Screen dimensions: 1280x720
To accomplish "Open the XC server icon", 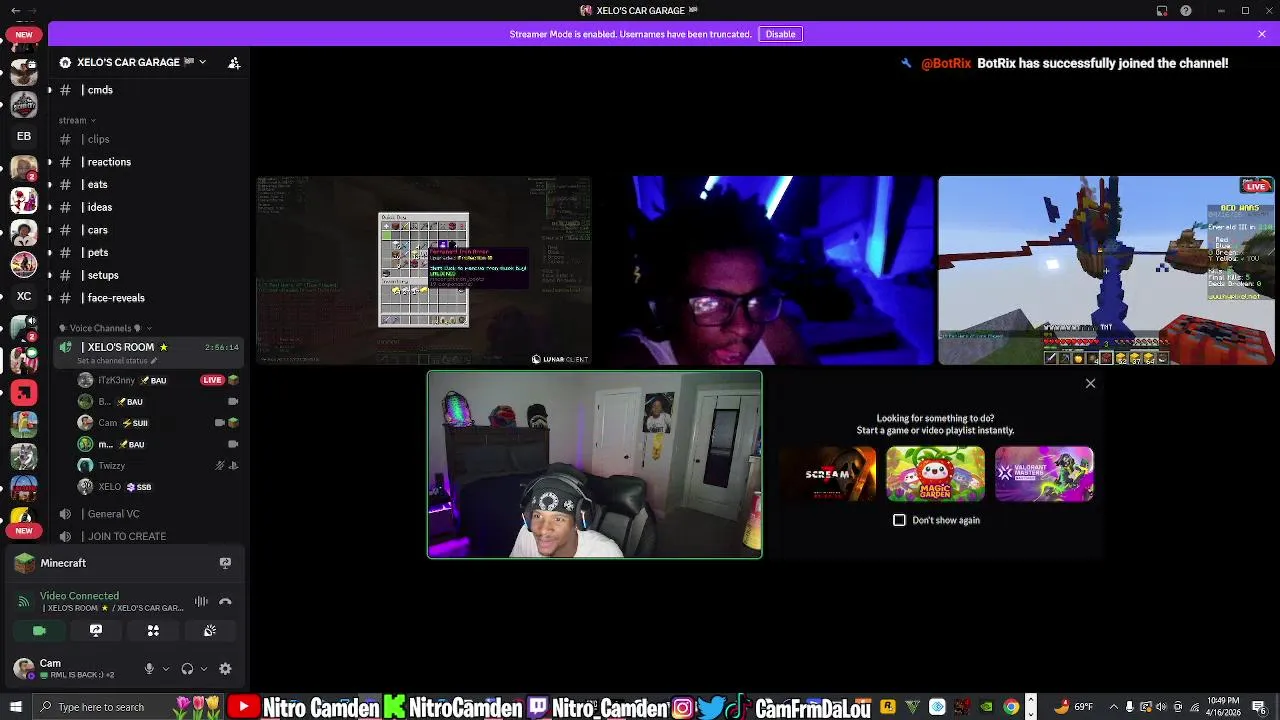I will [24, 296].
